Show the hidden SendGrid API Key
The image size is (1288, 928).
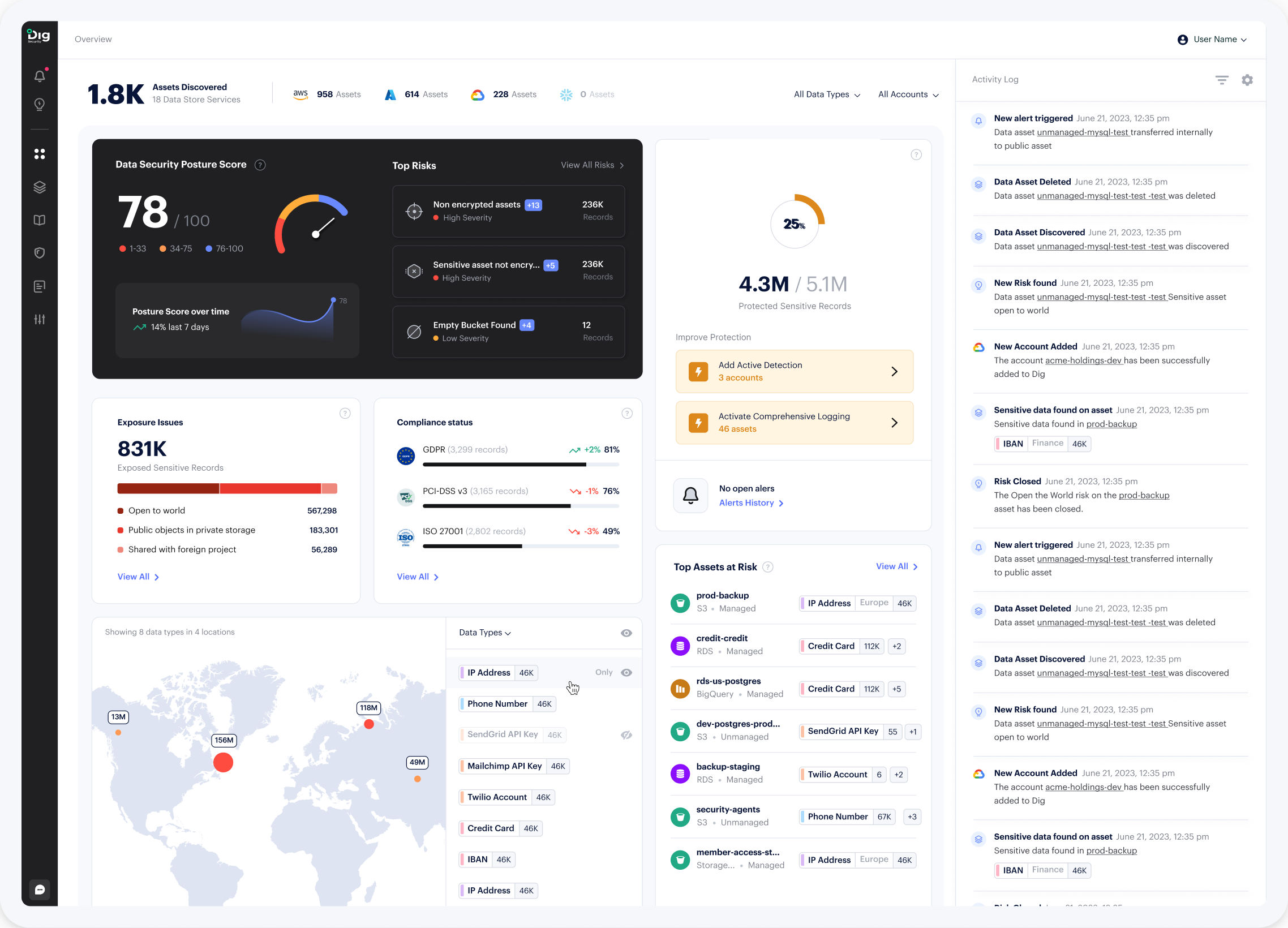coord(626,735)
